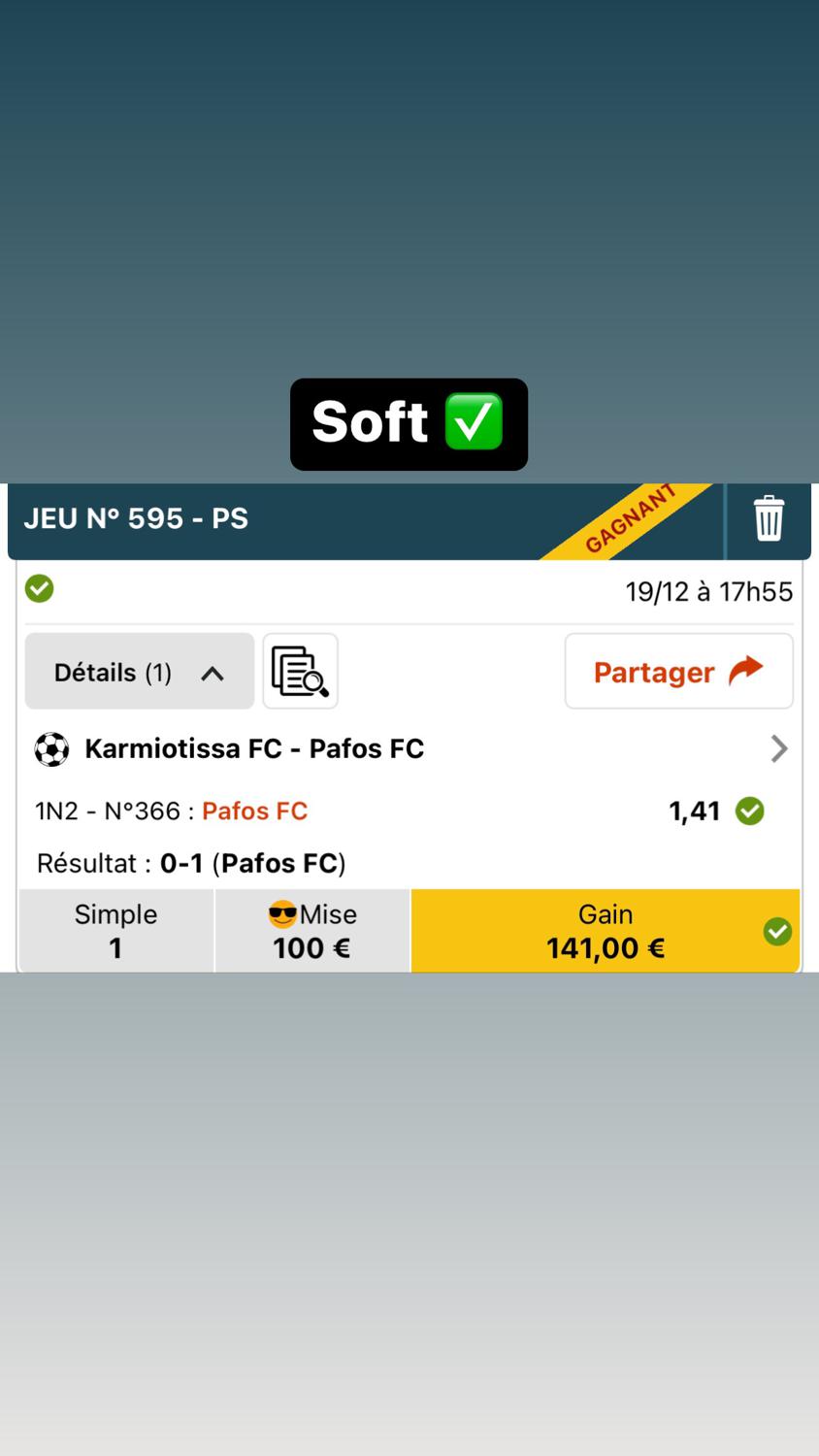819x1456 pixels.
Task: Collapse the Détails (1) section
Action: click(x=139, y=672)
